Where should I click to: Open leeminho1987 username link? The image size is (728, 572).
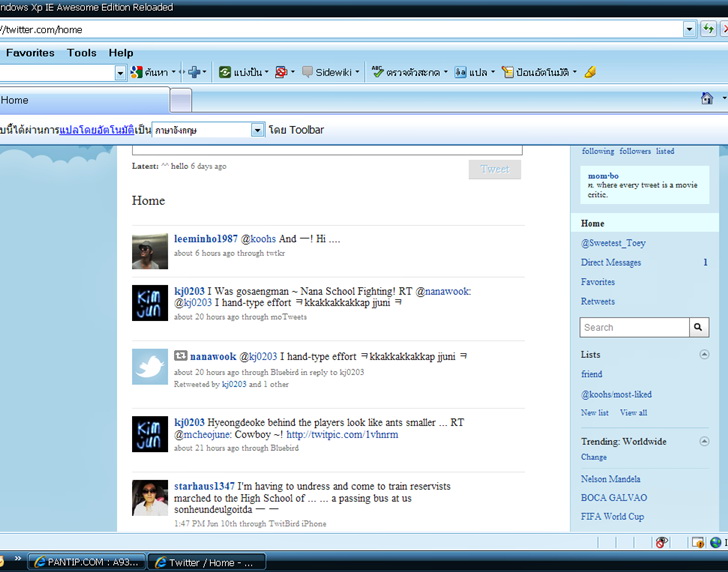point(206,239)
